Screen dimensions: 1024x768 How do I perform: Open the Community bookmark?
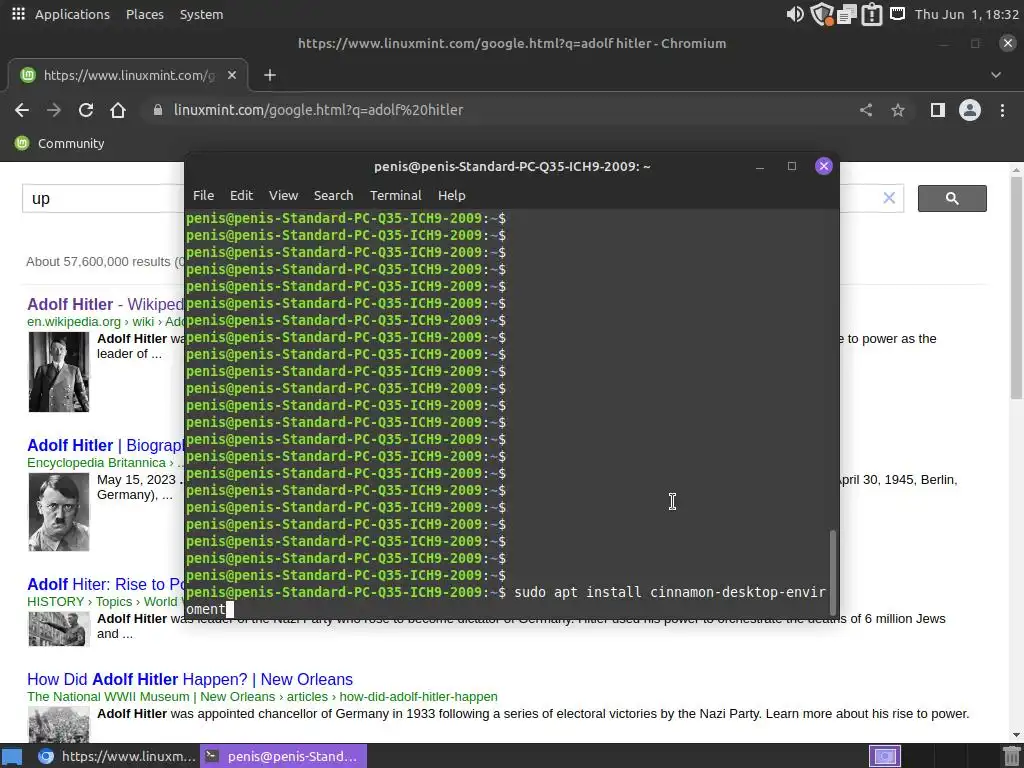(59, 143)
